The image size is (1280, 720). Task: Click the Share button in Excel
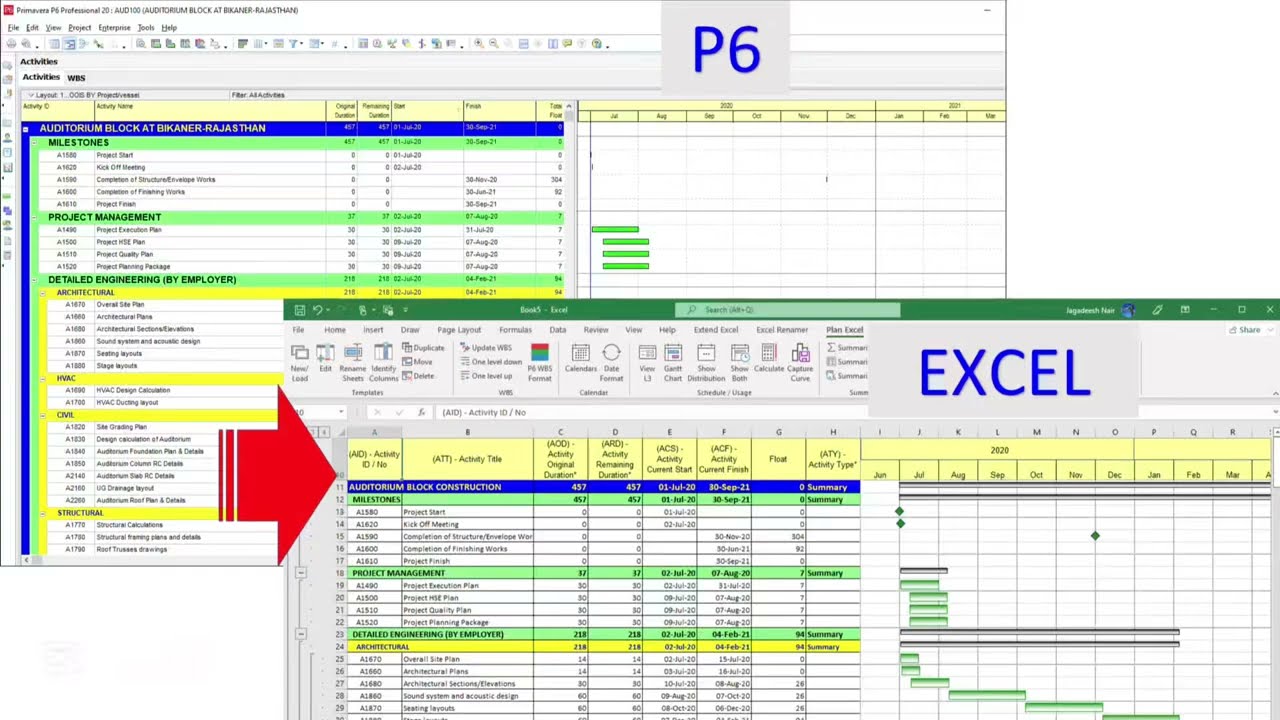[x=1245, y=330]
